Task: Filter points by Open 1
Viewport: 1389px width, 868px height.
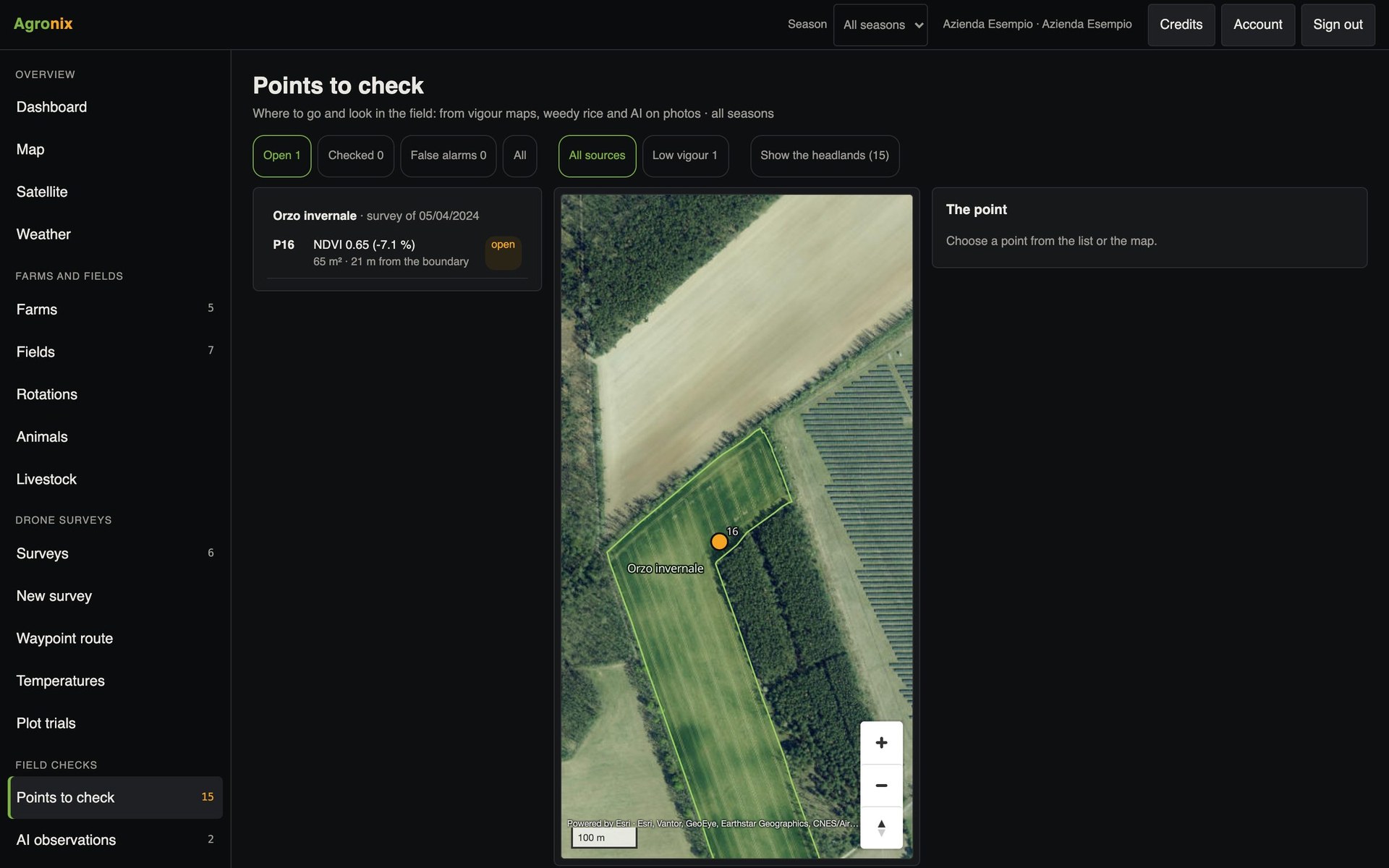Action: point(282,156)
